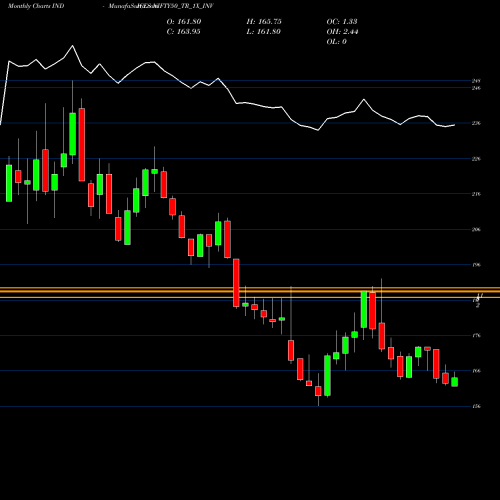Viewport: 500px width, 500px height.
Task: Click the 'OC: 1.33' reading
Action: (x=342, y=21)
